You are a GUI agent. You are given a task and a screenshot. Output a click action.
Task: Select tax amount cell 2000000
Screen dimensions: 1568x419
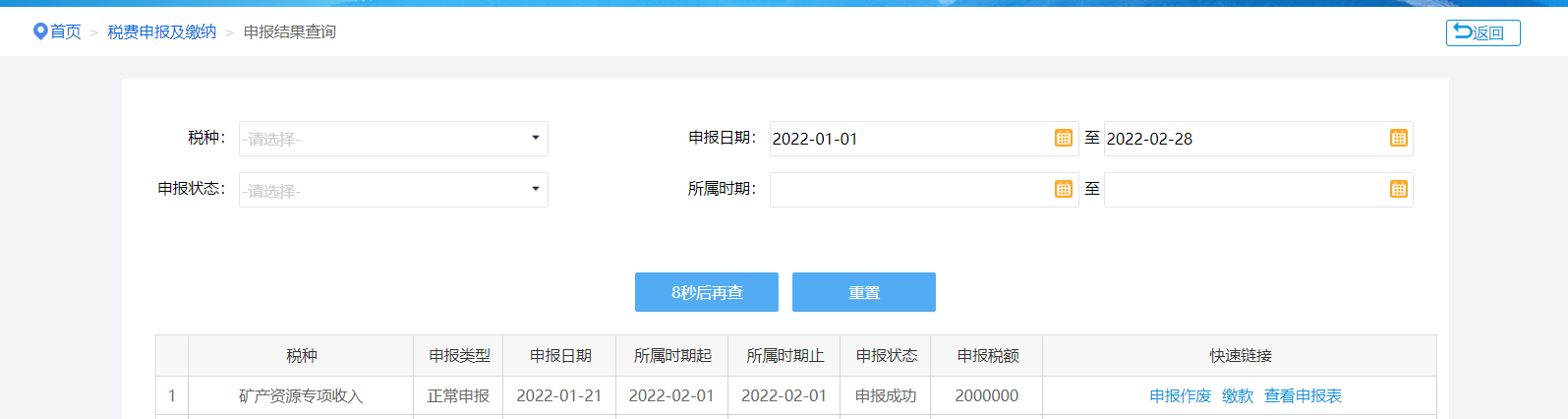987,395
